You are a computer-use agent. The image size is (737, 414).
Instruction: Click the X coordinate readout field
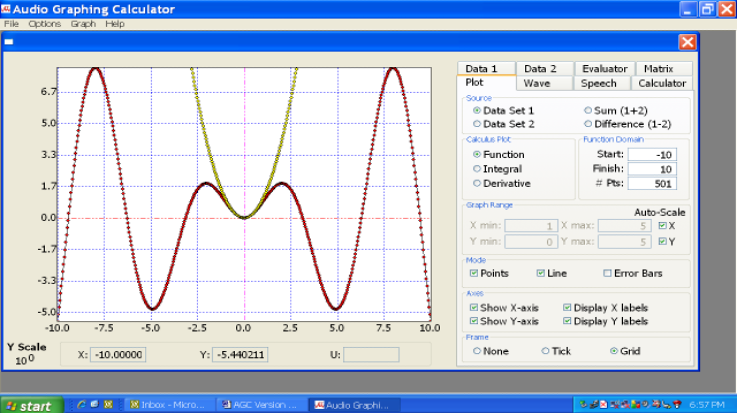[x=118, y=355]
